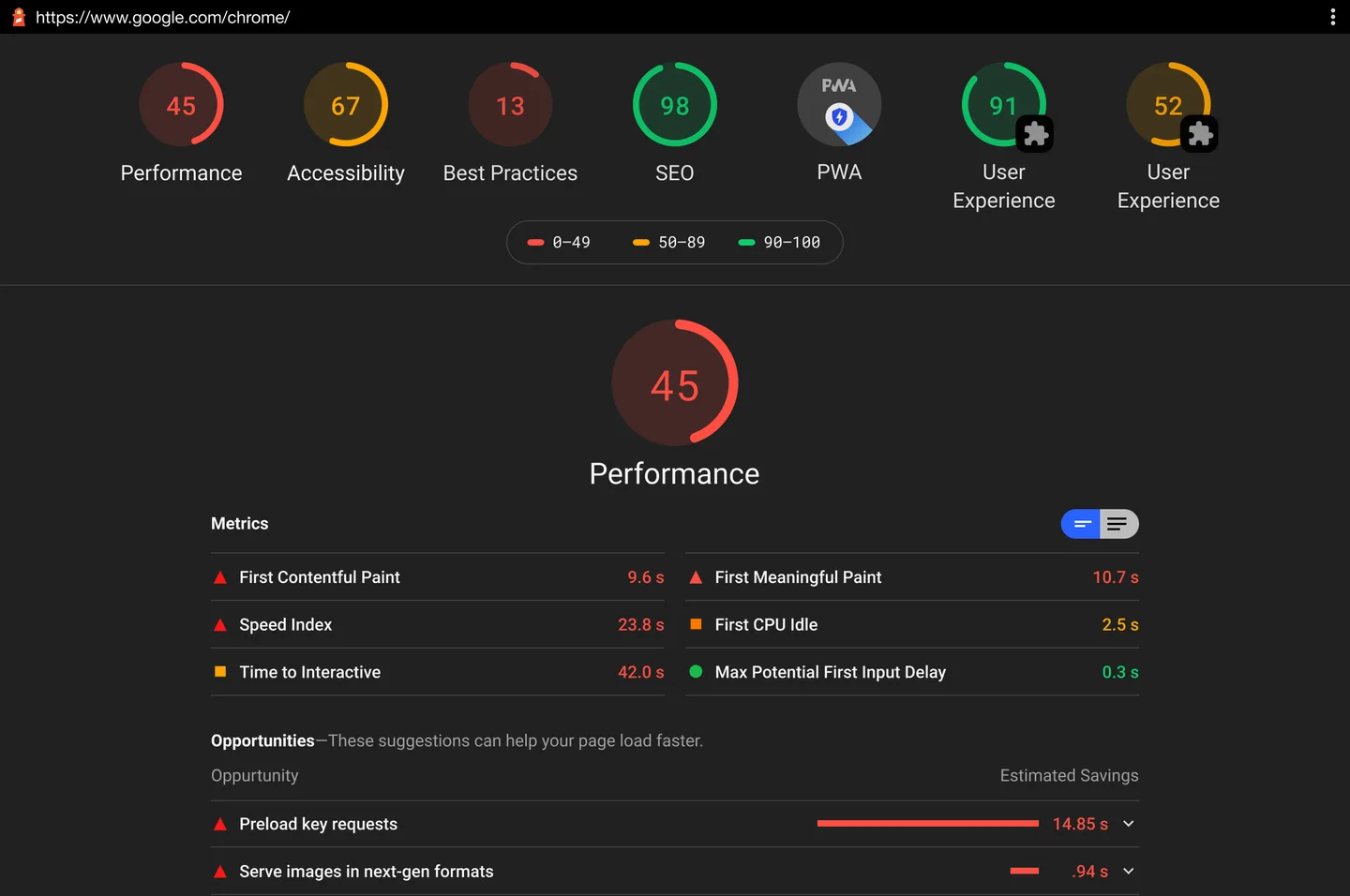Click the red triangle beside First Meaningful Paint
Viewport: 1350px width, 896px height.
point(696,577)
